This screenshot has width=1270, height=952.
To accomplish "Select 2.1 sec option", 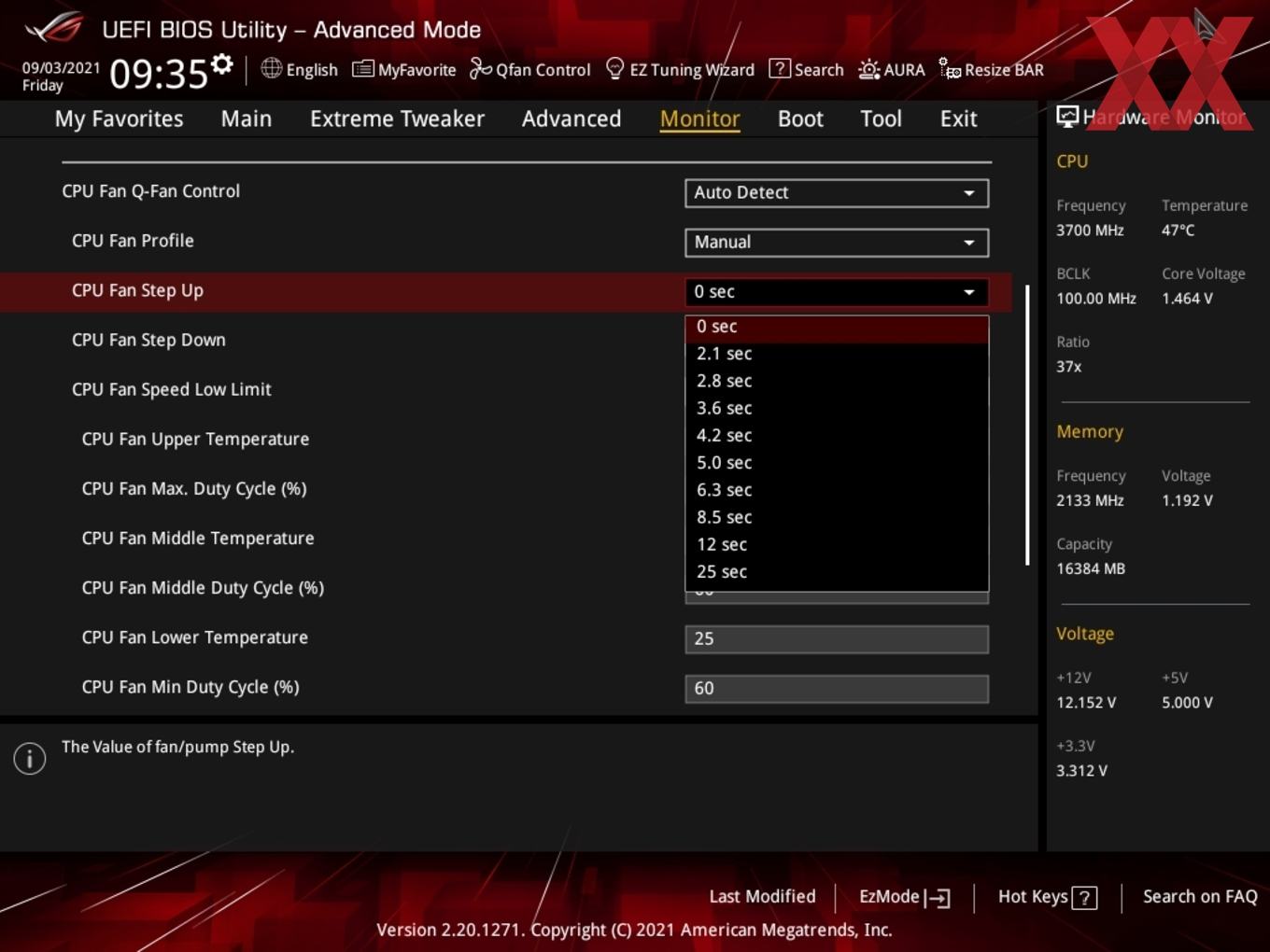I will (x=837, y=354).
